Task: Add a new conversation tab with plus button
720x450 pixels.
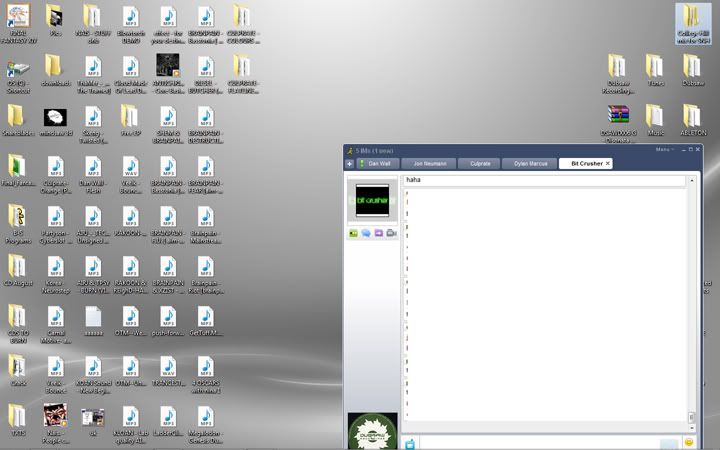Action: click(x=349, y=164)
